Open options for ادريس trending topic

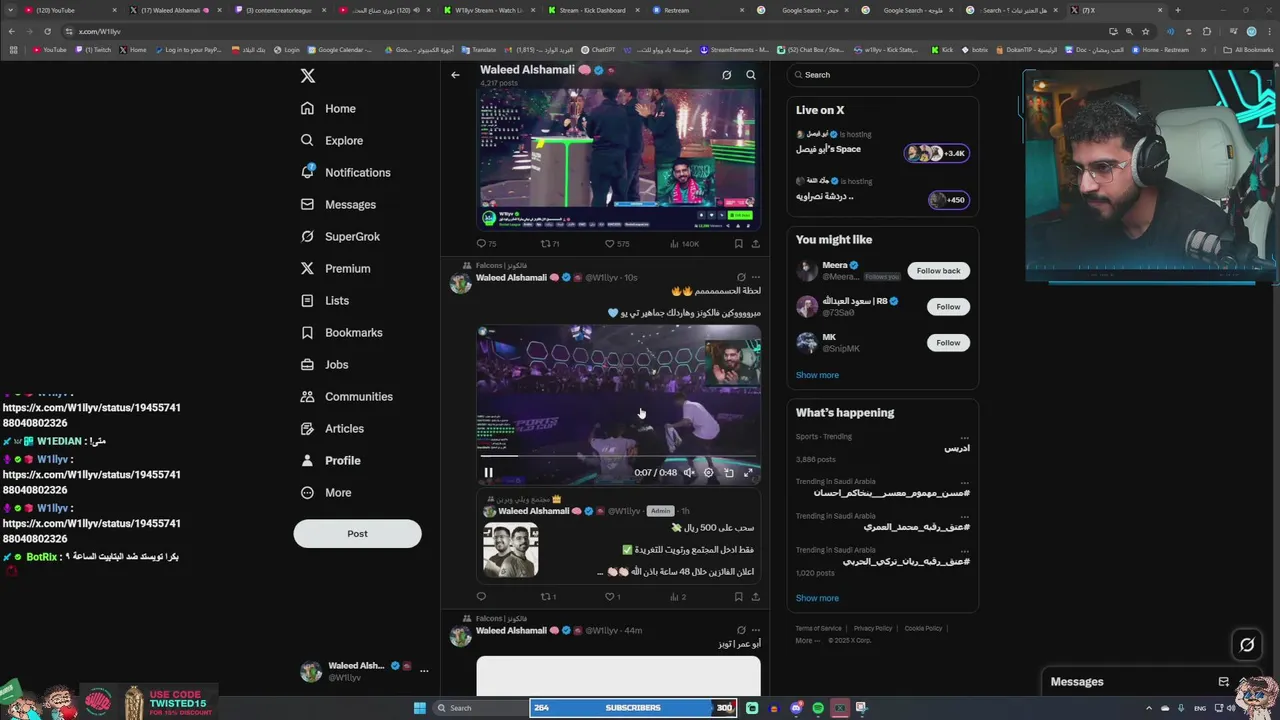tap(964, 437)
